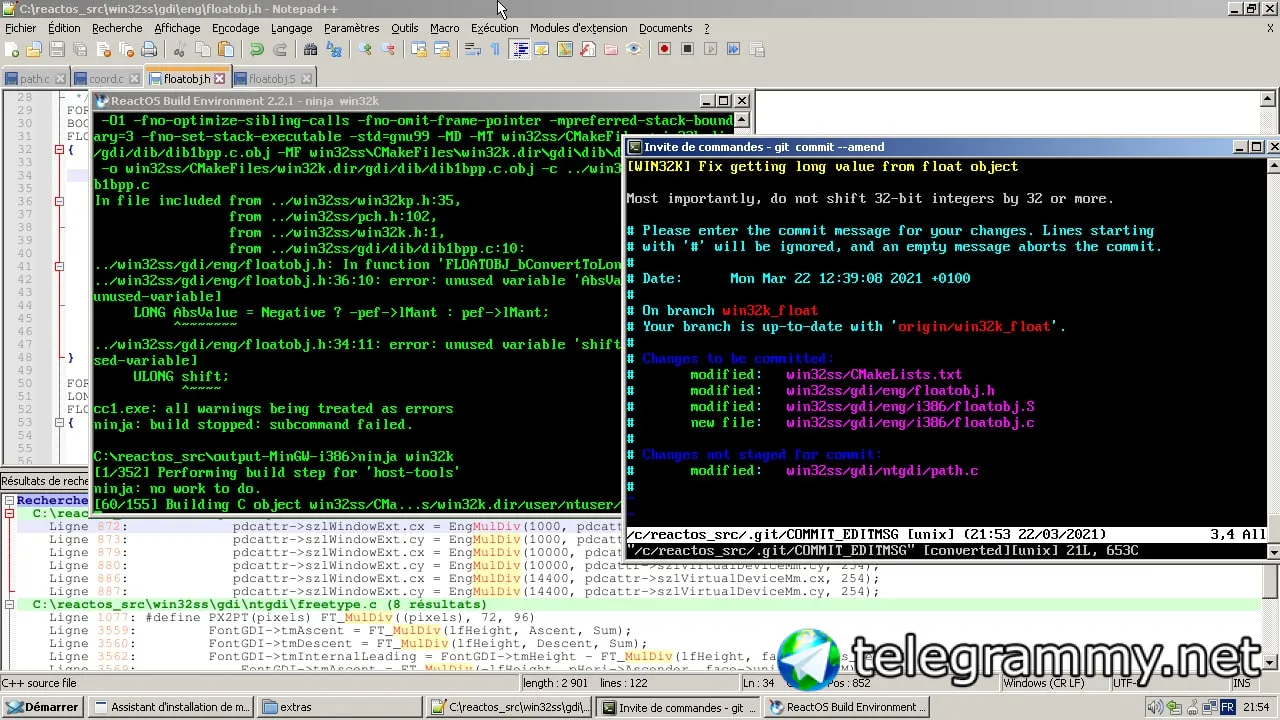Image resolution: width=1280 pixels, height=720 pixels.
Task: Switch to the coord.c tab
Action: point(106,79)
